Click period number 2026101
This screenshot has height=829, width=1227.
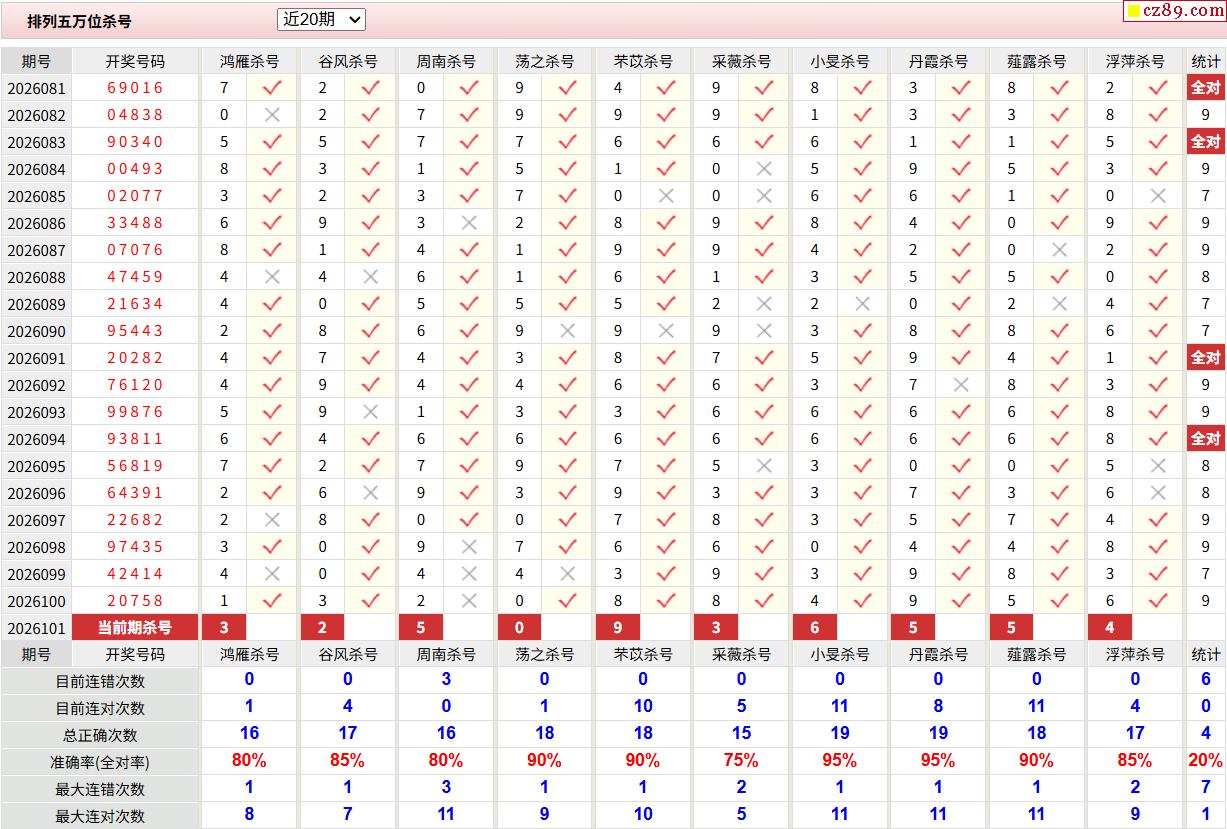click(36, 629)
